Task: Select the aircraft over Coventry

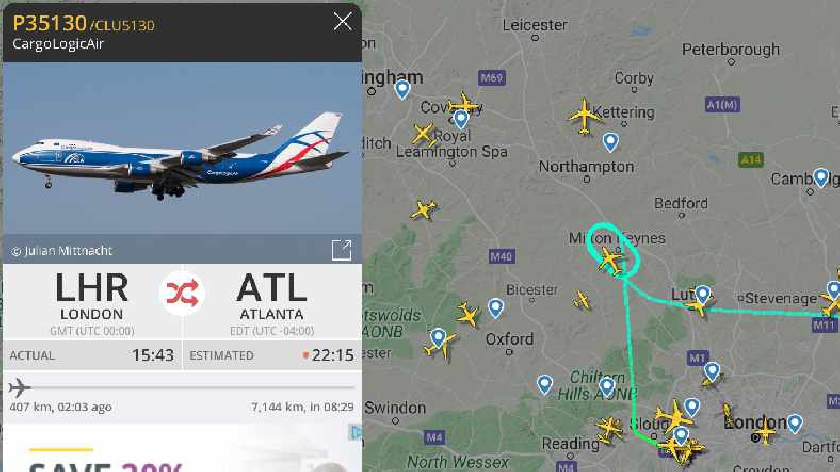Action: 463,103
